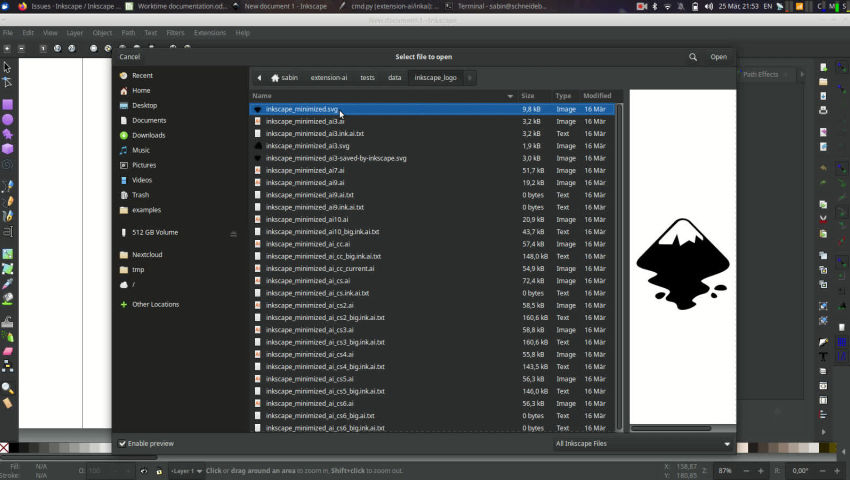Toggle current layer lock in status bar
The width and height of the screenshot is (850, 480).
159,470
